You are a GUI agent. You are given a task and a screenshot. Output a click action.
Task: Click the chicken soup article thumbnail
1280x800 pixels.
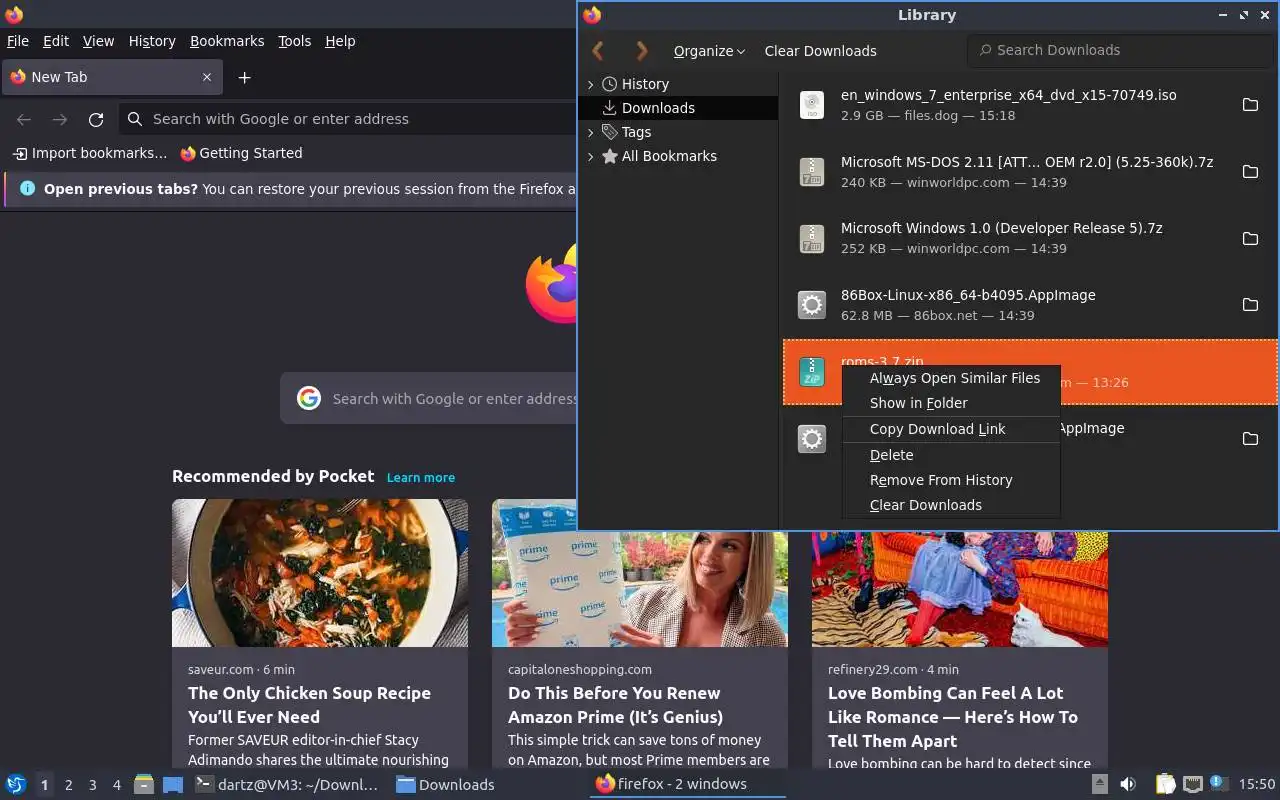320,573
